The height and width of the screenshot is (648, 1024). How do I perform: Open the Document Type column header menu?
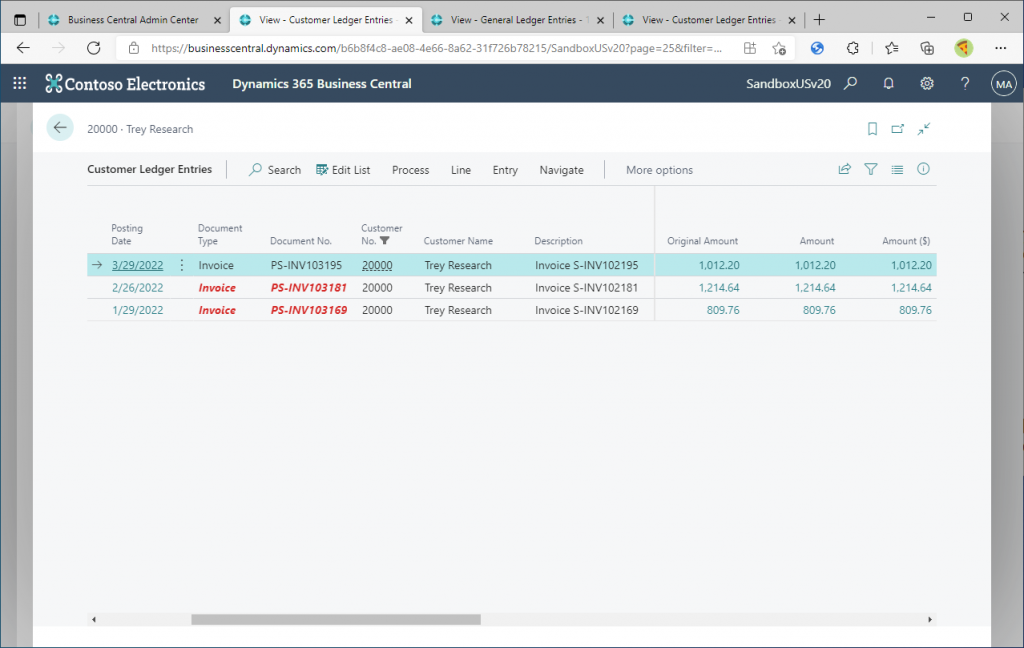pos(219,234)
